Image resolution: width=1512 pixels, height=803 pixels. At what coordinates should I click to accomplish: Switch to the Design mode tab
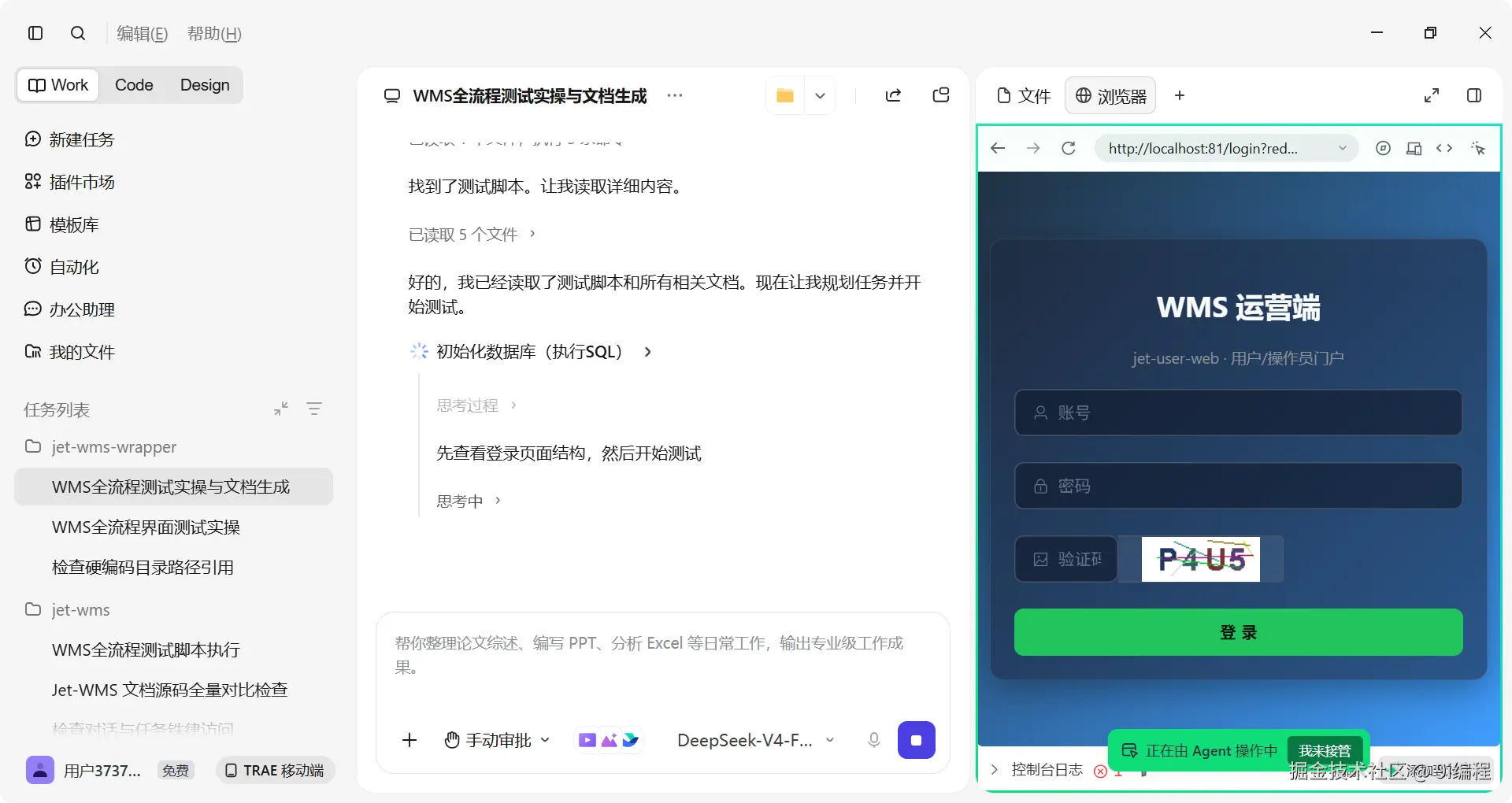click(205, 85)
